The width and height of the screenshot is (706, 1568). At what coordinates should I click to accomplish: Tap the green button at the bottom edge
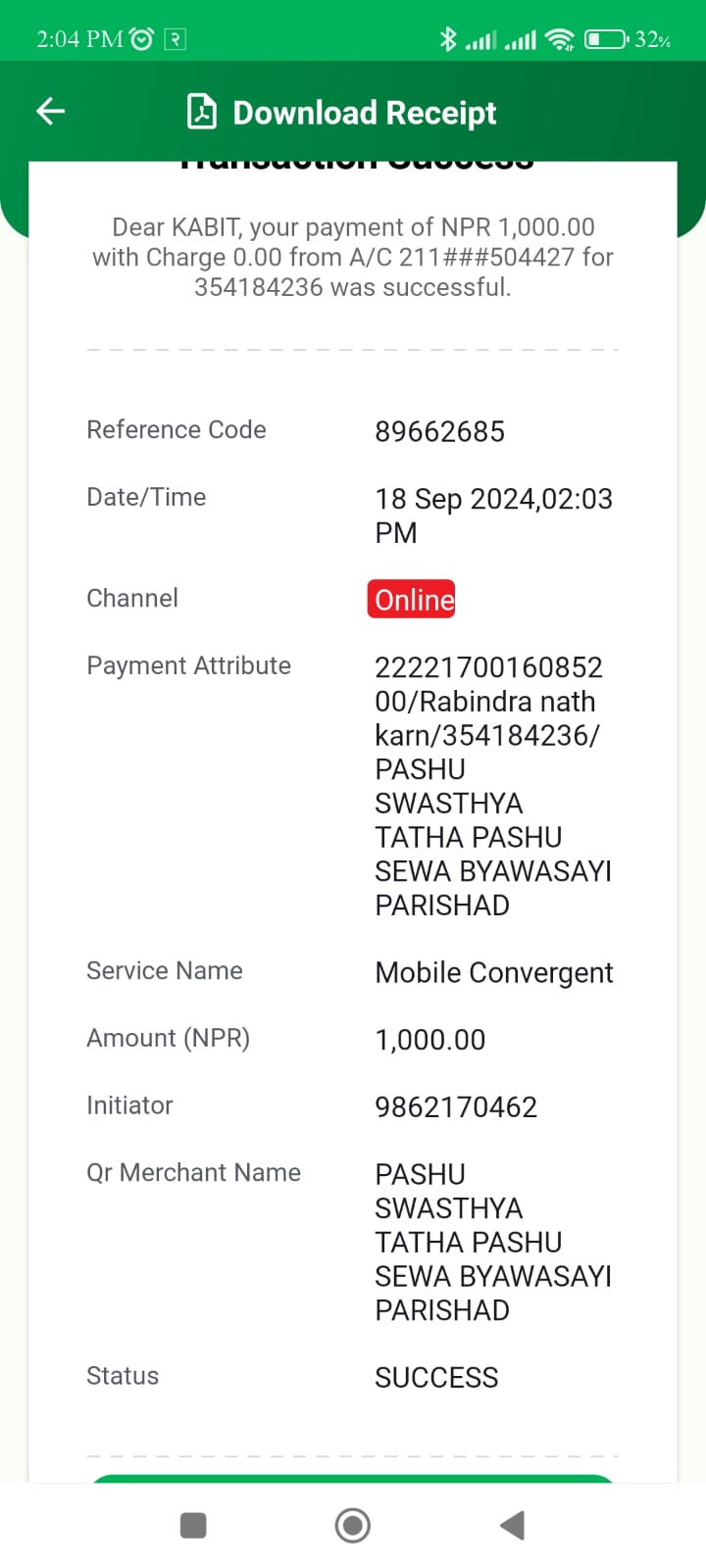click(353, 1478)
